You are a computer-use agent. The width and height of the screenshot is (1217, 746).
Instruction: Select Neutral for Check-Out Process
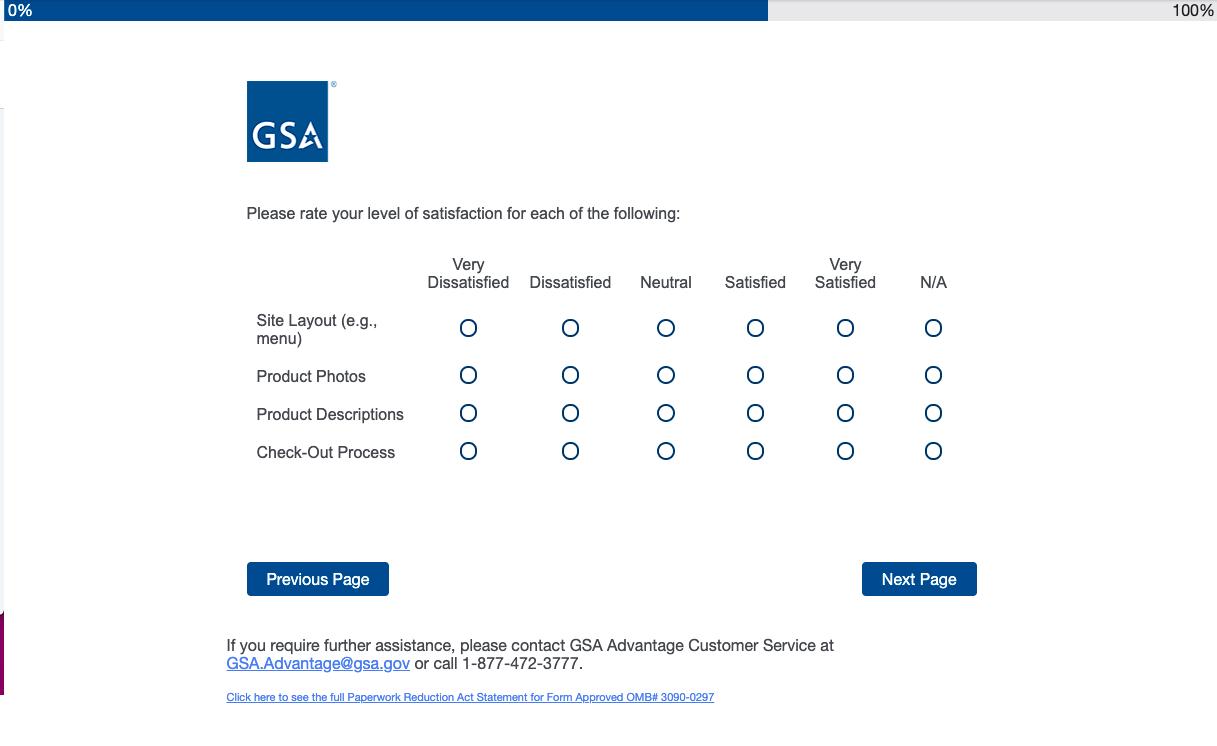(x=666, y=451)
